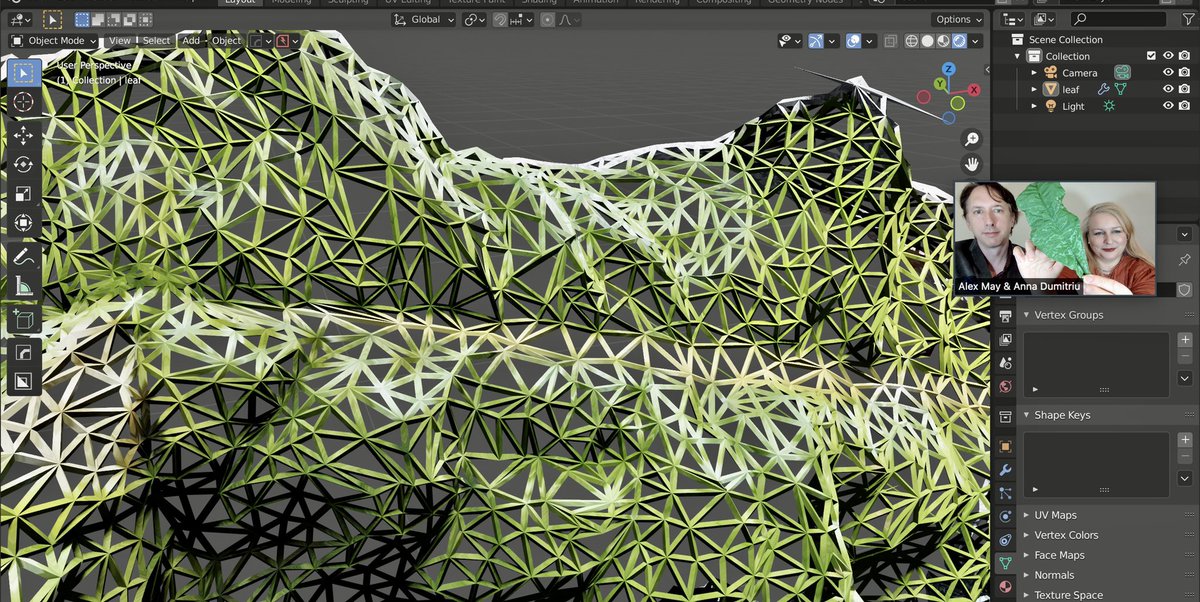
Task: Open the World properties tab
Action: (x=1006, y=386)
